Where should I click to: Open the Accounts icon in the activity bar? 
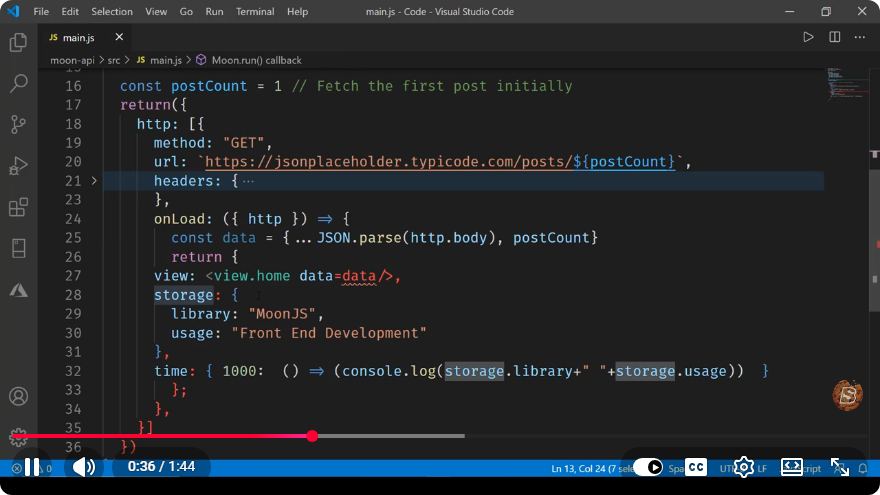18,396
